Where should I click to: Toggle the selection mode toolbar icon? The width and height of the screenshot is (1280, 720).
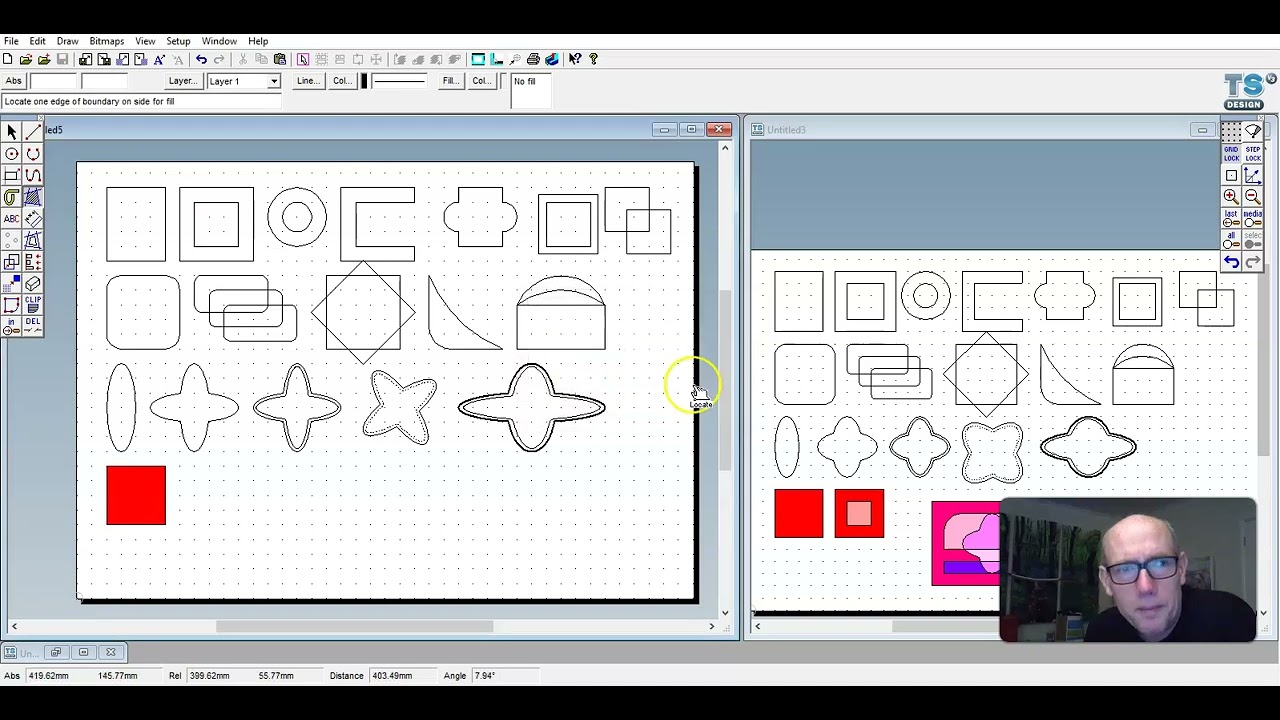(303, 60)
